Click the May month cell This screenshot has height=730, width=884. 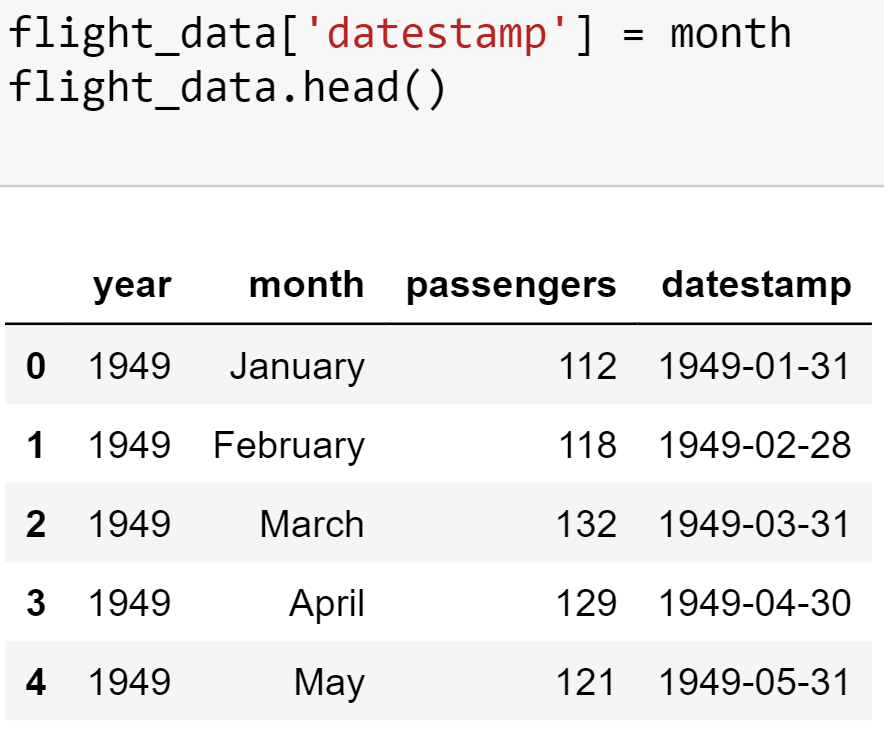click(x=329, y=683)
